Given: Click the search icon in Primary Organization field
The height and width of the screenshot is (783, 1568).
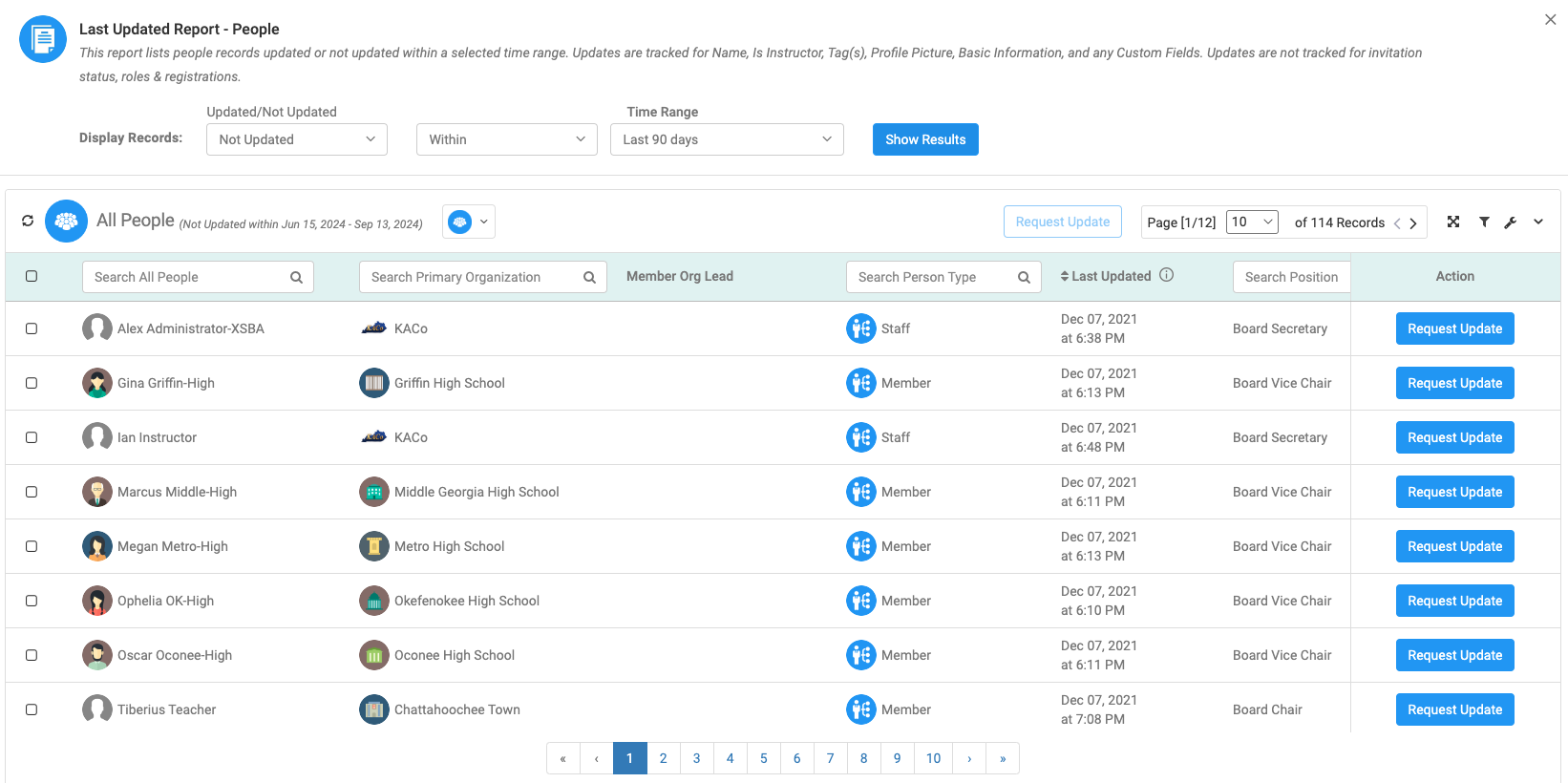Looking at the screenshot, I should click(589, 277).
